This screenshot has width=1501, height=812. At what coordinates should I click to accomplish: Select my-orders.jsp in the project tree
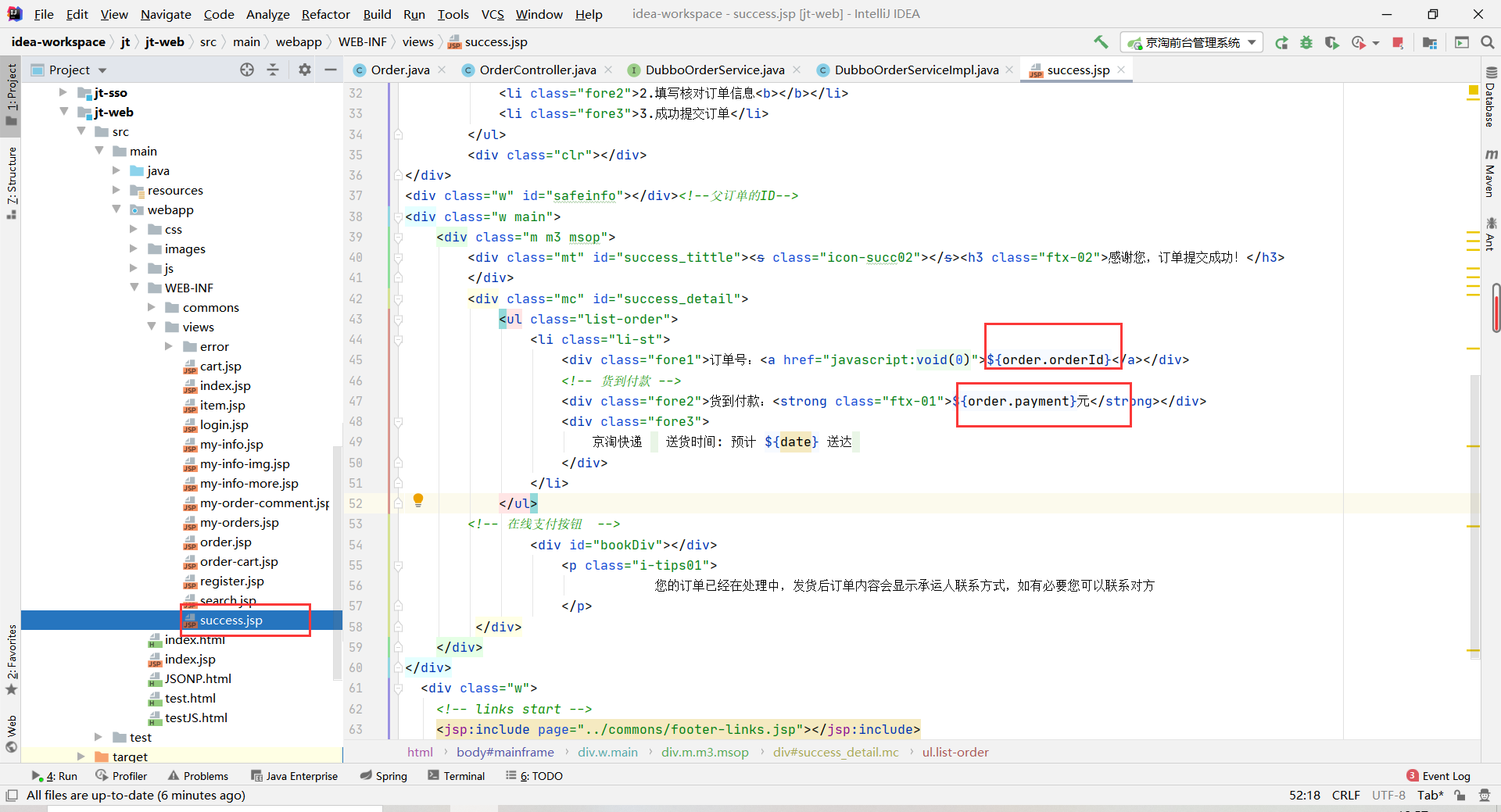pos(238,522)
